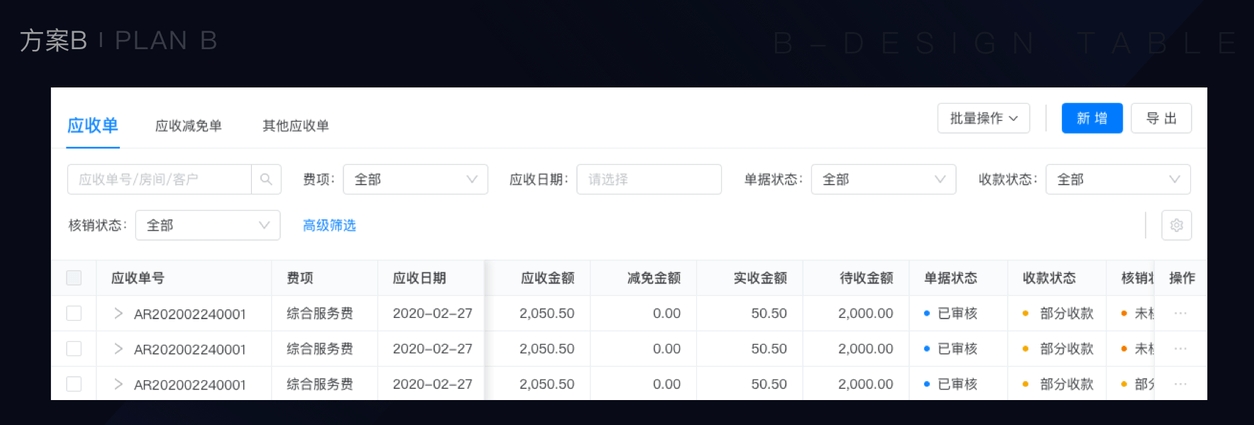Toggle the select-all header checkbox
1254x425 pixels.
point(74,278)
